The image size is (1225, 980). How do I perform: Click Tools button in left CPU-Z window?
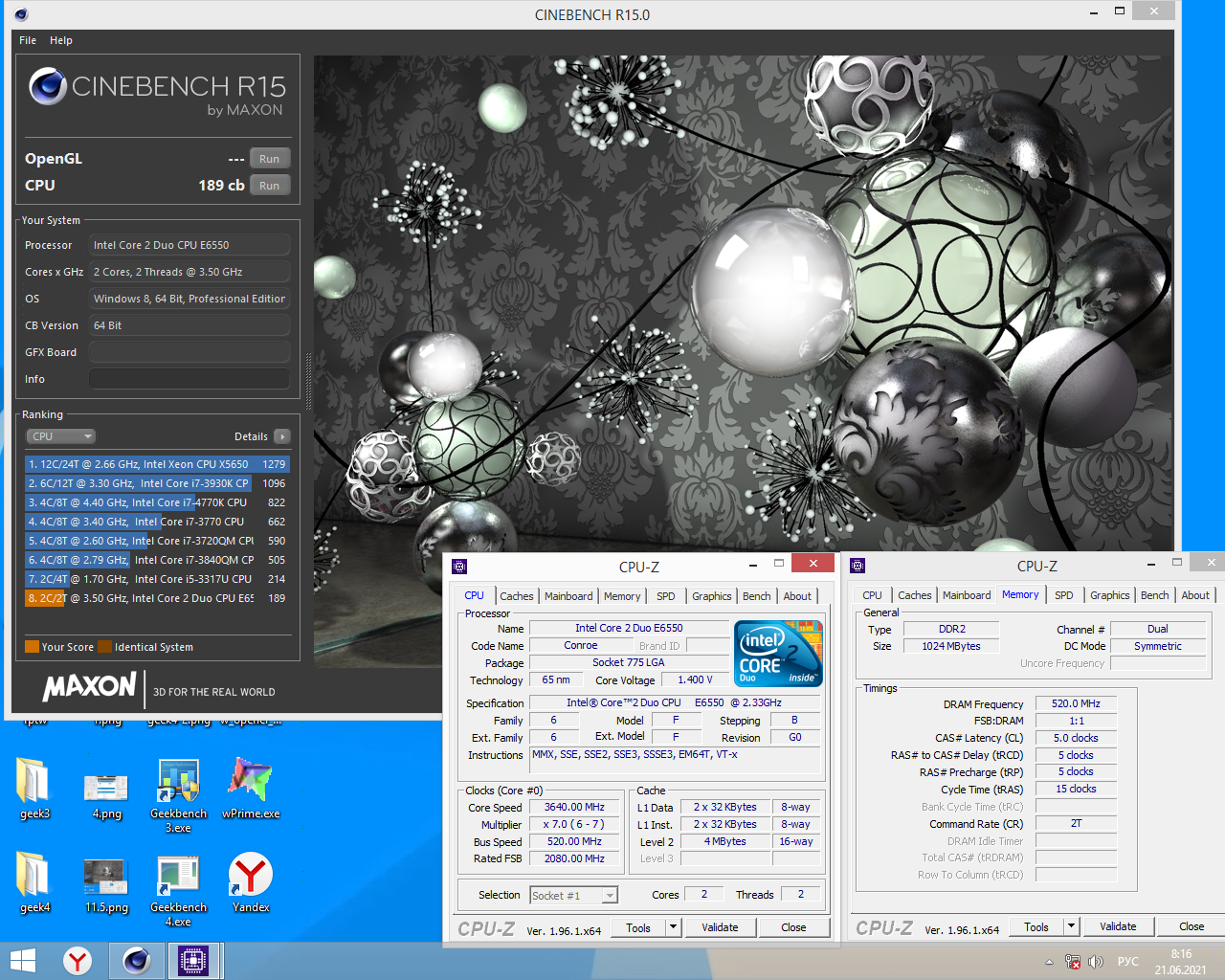tap(638, 927)
